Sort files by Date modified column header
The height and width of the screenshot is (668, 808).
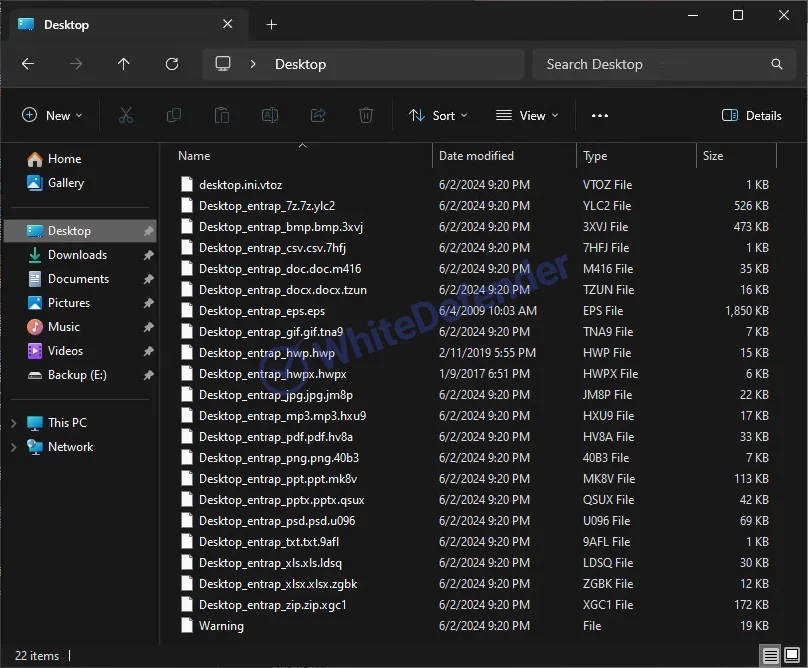476,156
